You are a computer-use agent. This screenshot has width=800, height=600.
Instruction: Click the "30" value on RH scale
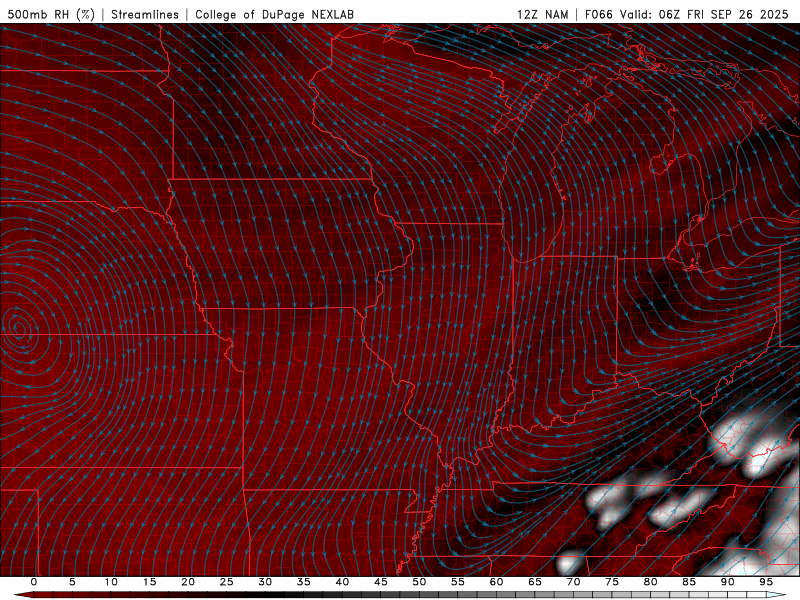pyautogui.click(x=265, y=582)
